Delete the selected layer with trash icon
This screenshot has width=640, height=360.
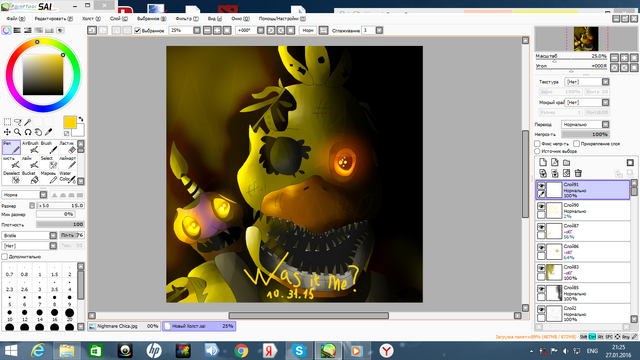pyautogui.click(x=578, y=173)
